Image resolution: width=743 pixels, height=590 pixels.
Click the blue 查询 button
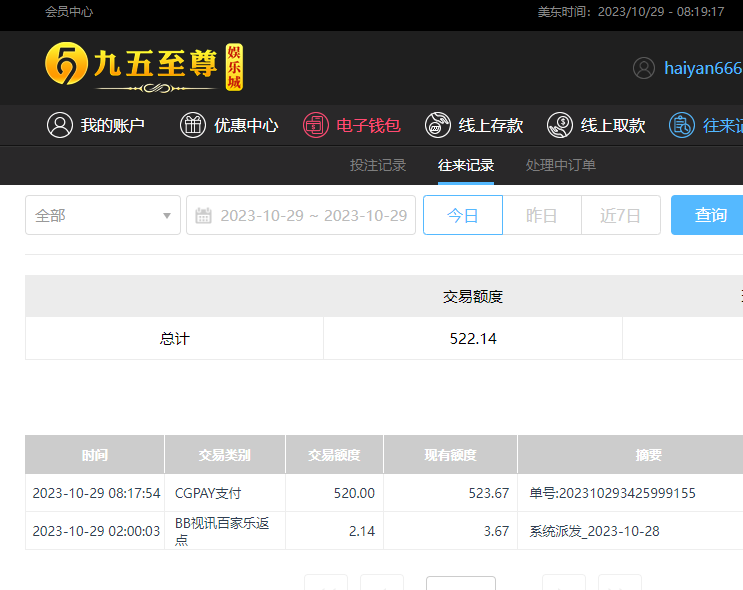[708, 215]
